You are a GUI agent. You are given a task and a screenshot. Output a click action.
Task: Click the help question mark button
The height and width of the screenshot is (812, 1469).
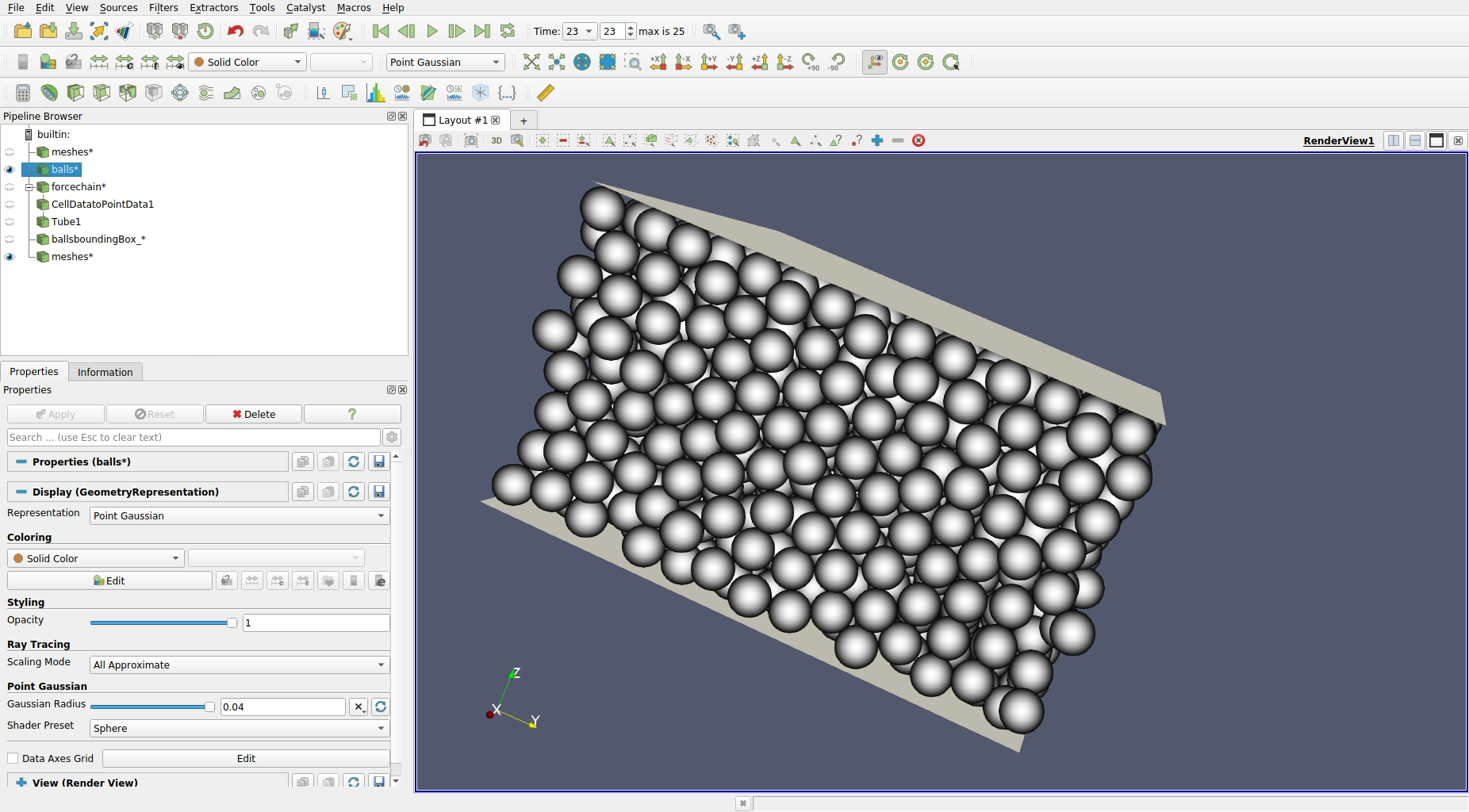(x=352, y=414)
